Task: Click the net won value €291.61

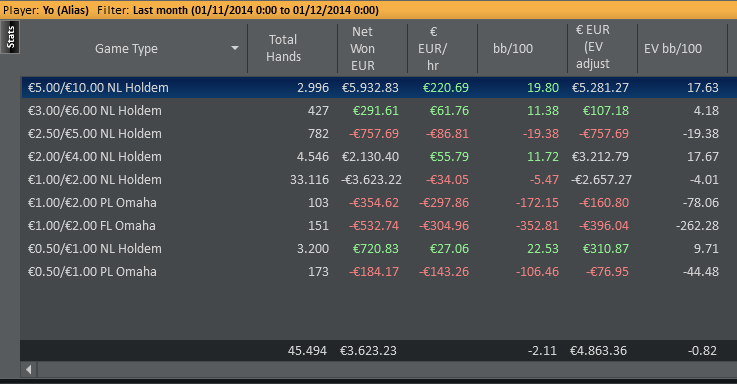Action: point(376,110)
